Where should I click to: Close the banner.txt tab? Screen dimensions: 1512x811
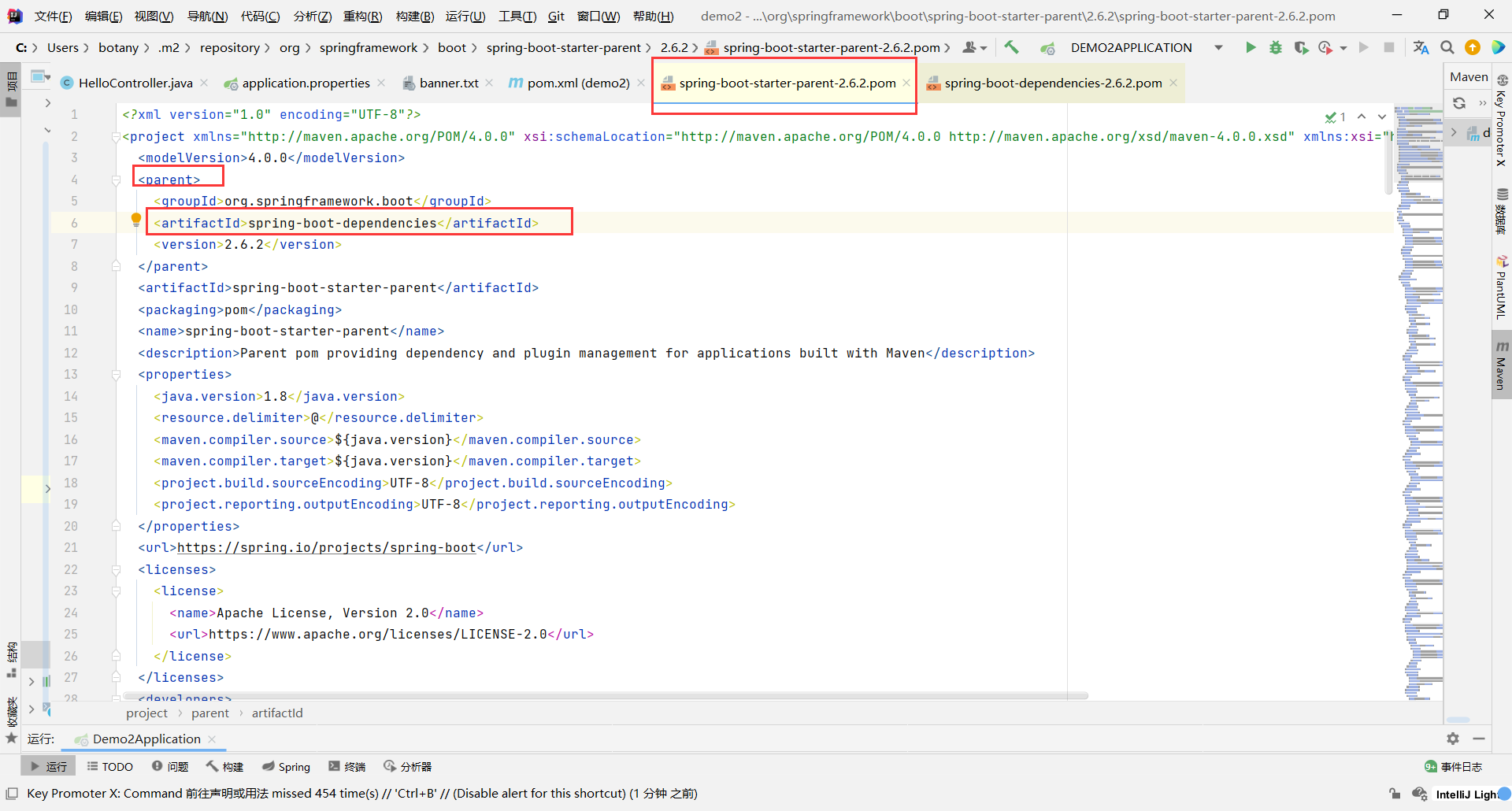[489, 83]
